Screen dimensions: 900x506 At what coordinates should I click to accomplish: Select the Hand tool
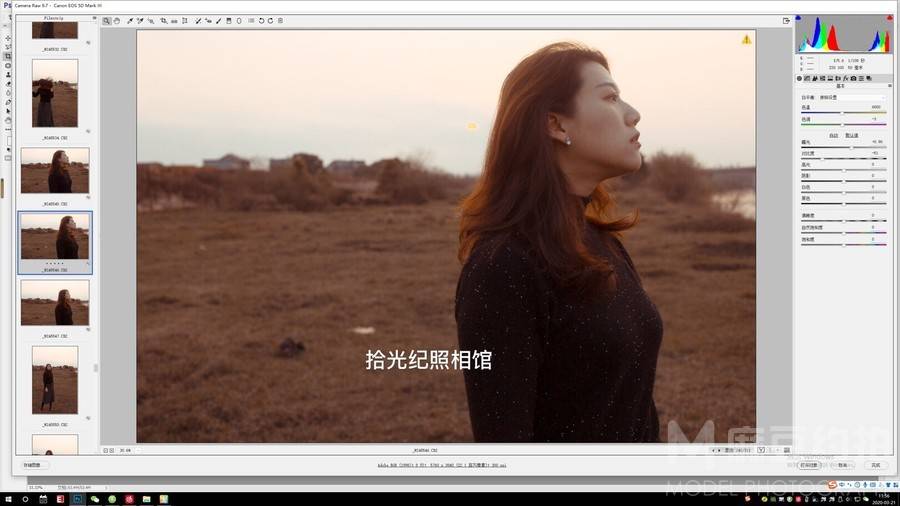tap(117, 21)
